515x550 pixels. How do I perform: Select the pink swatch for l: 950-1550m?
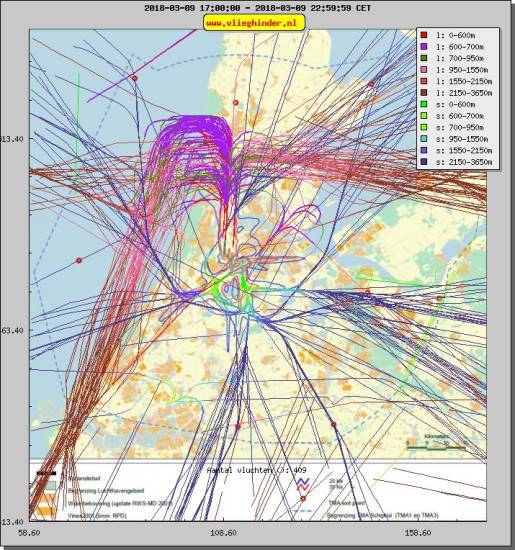click(x=424, y=70)
